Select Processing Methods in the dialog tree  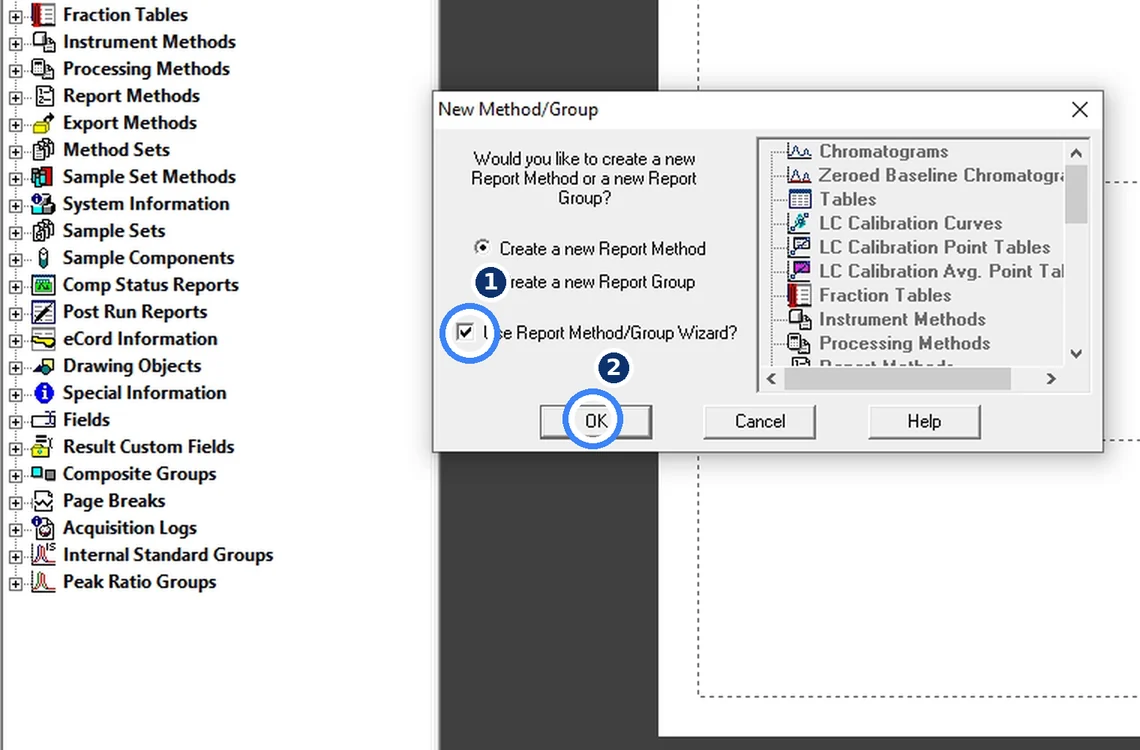[x=904, y=343]
